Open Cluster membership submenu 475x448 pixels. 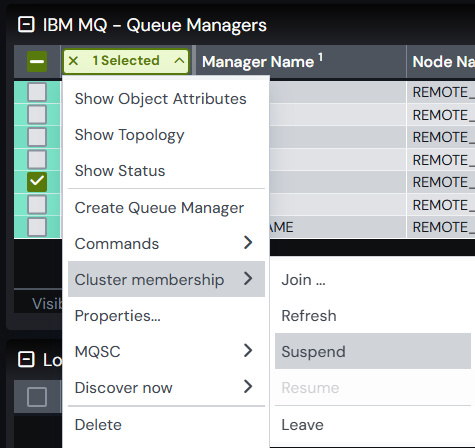pos(166,279)
